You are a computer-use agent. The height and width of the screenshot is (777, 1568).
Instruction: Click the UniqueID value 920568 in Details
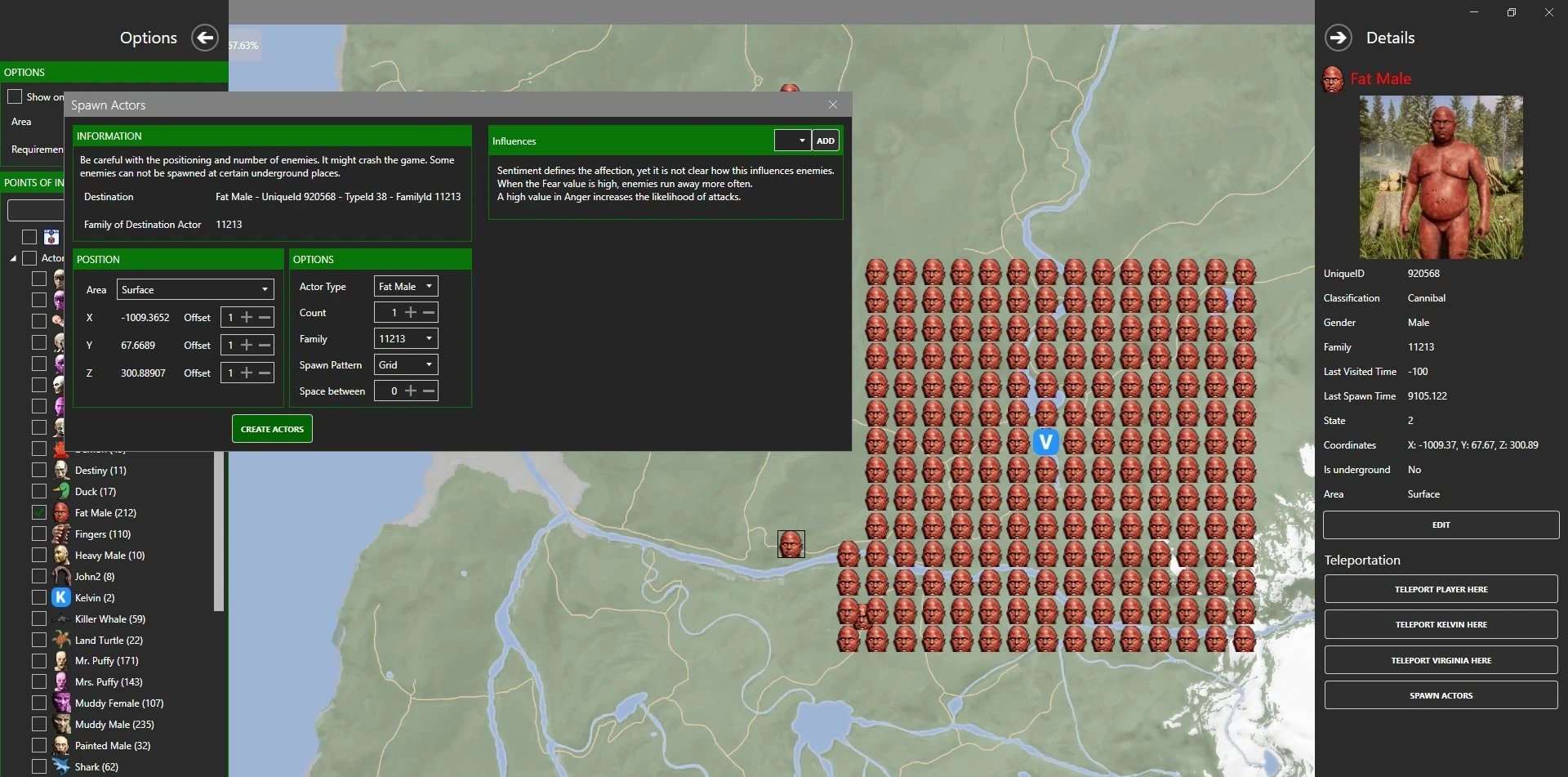(1423, 274)
